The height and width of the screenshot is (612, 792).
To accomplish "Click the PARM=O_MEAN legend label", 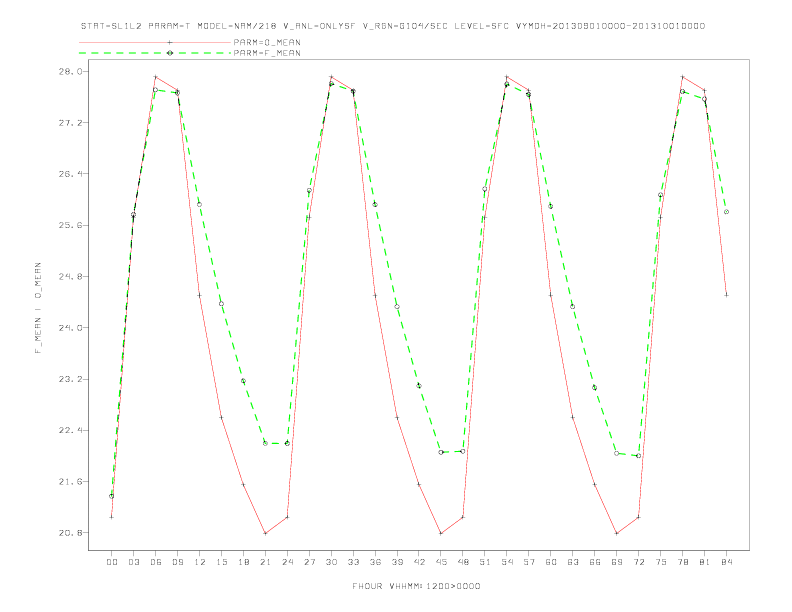I will pos(267,42).
